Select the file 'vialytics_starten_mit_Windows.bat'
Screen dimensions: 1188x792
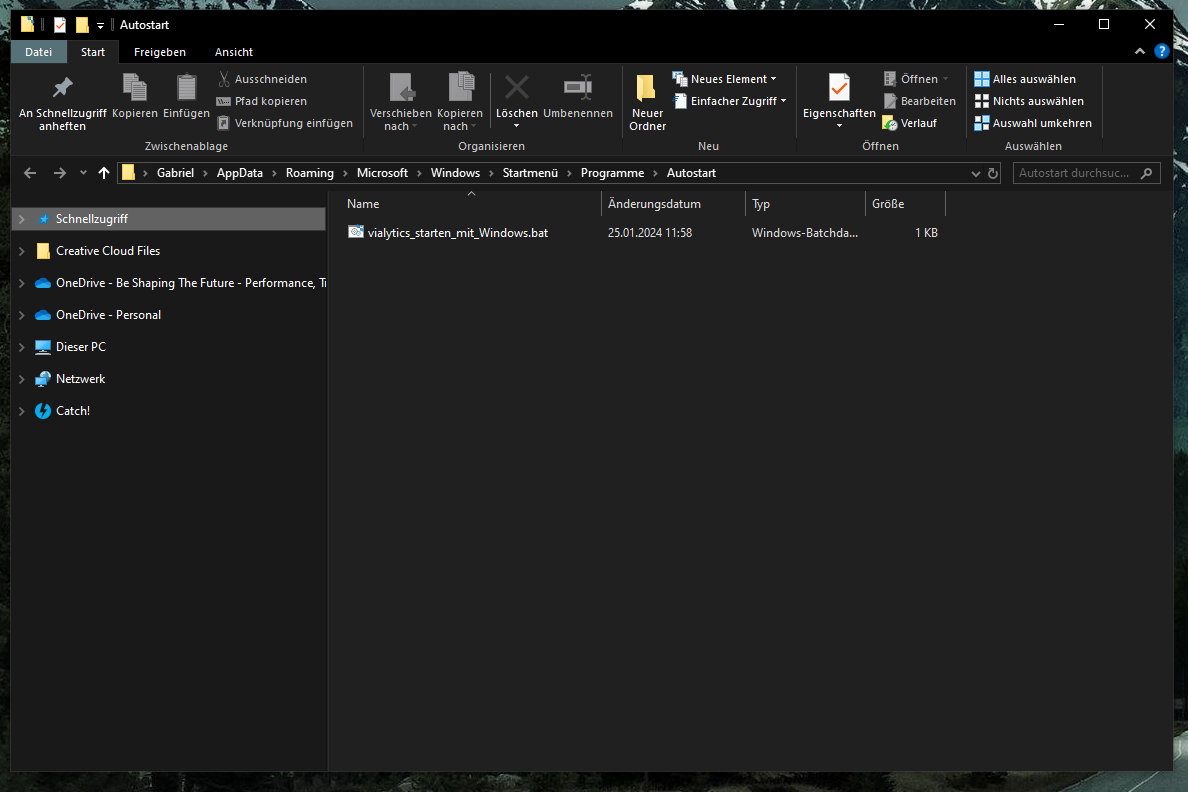coord(456,232)
